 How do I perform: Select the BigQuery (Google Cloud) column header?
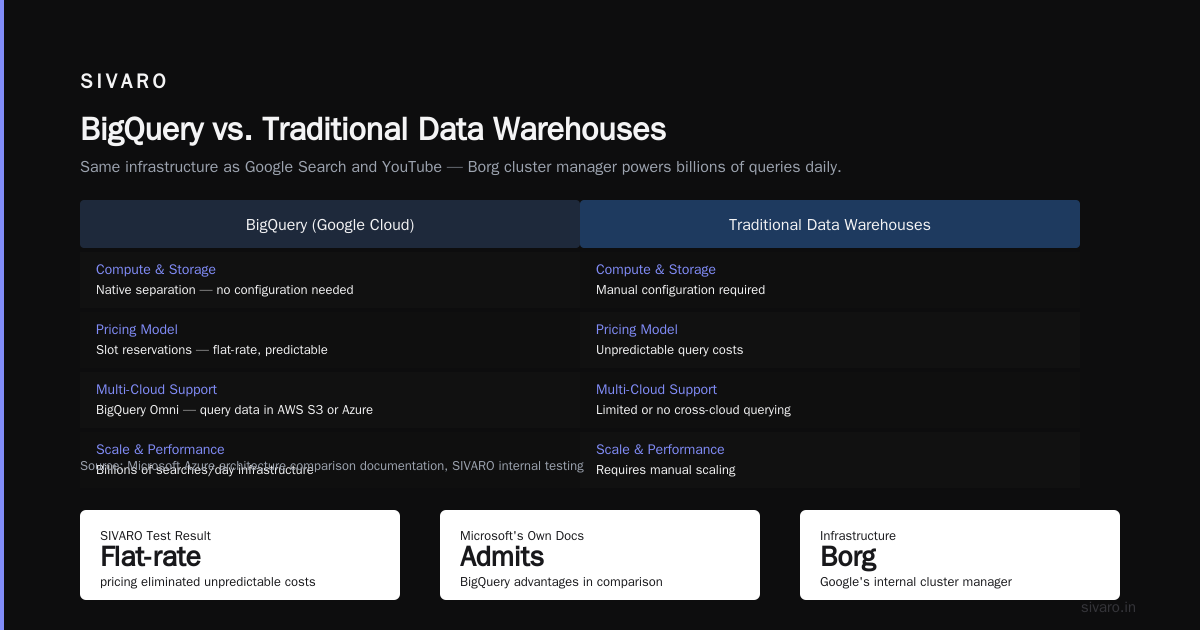(x=330, y=224)
